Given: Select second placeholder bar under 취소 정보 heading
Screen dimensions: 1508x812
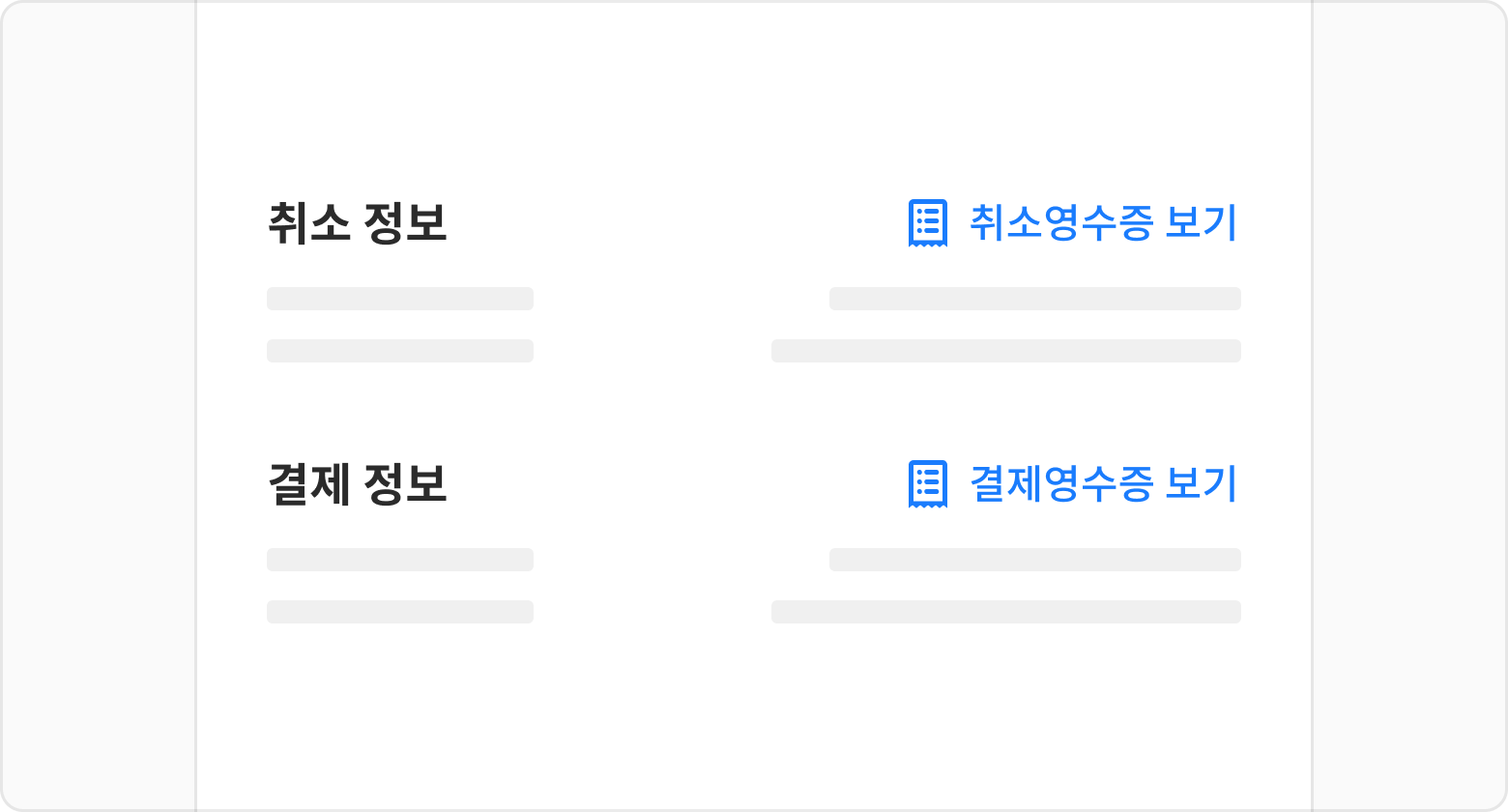Looking at the screenshot, I should point(399,351).
